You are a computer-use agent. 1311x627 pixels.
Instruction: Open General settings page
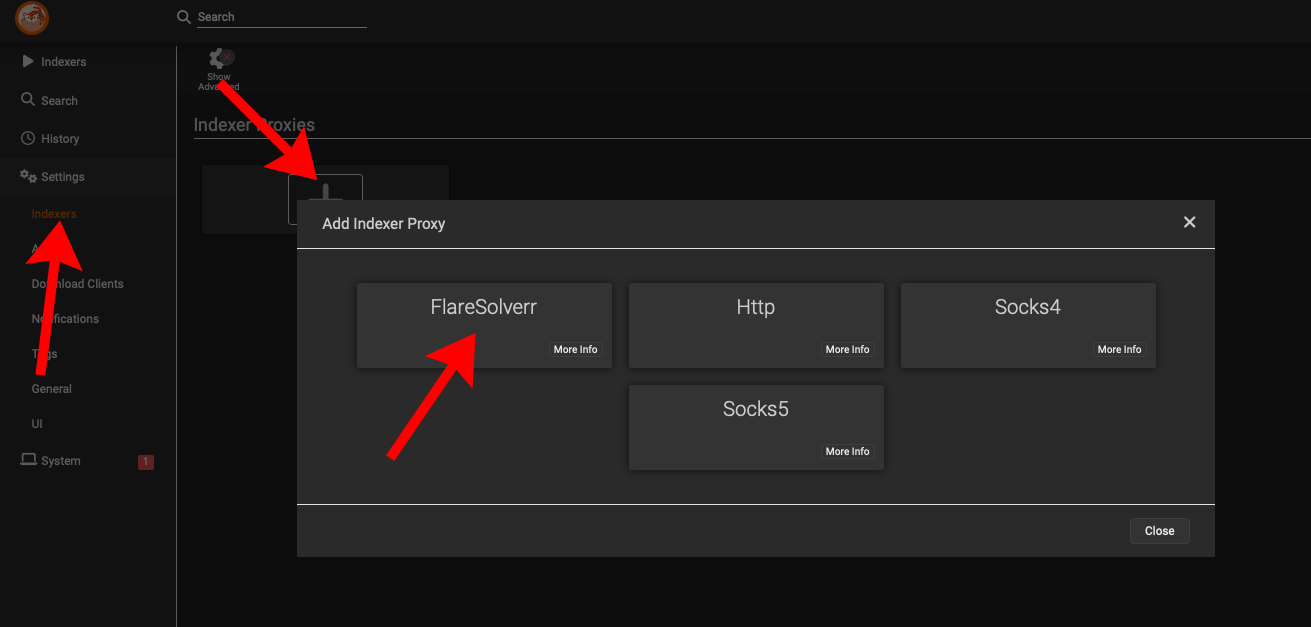[x=52, y=389]
